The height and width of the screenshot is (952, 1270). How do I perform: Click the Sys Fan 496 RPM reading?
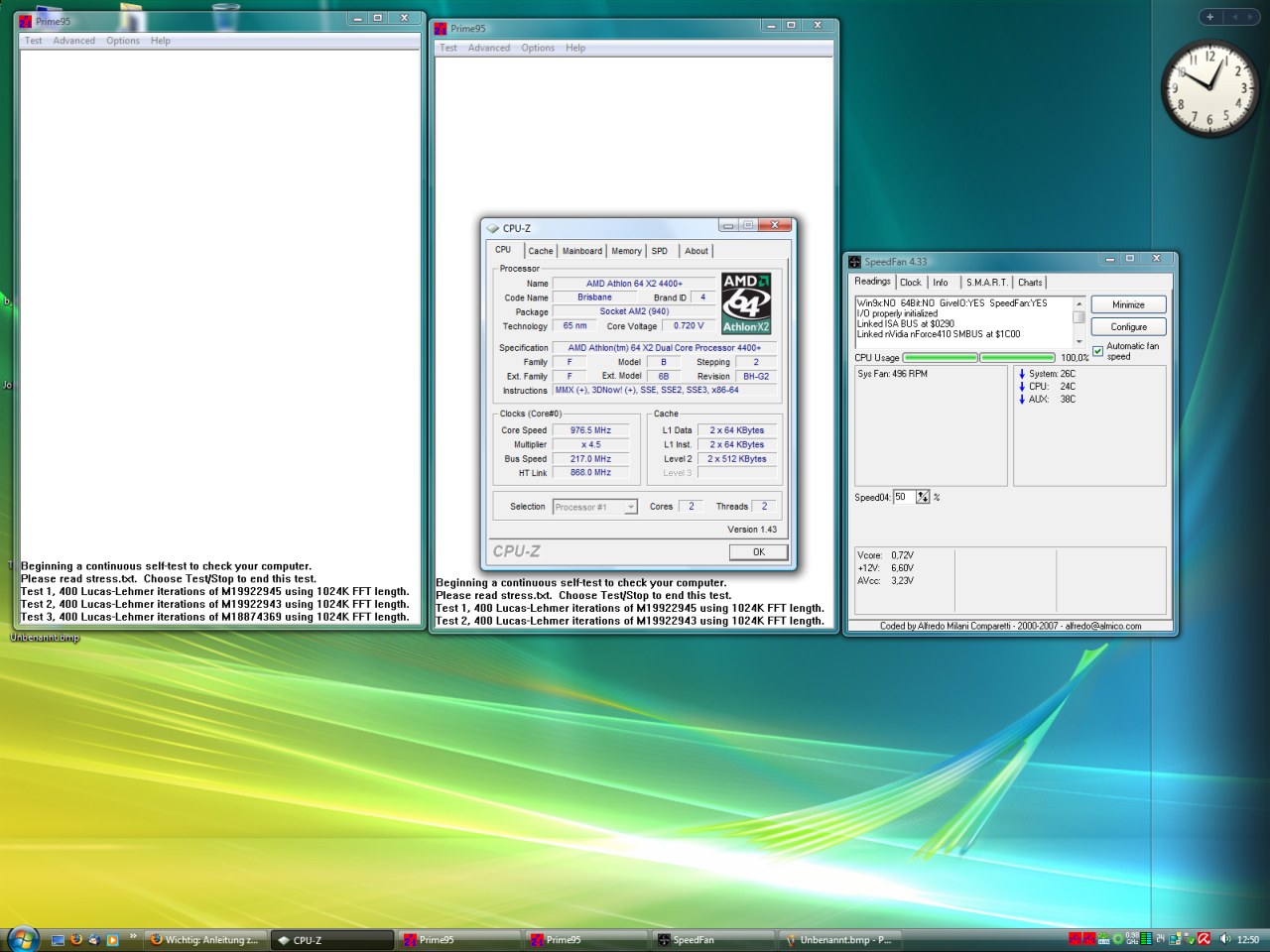pos(893,374)
